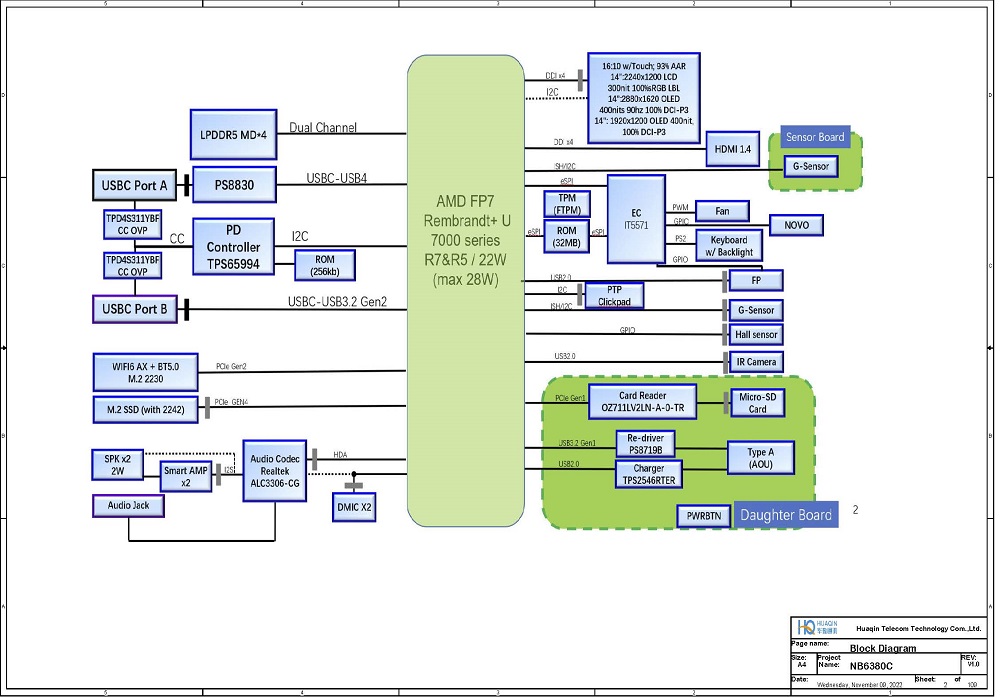This screenshot has width=1000, height=697.
Task: Click the TPM (FTPM) block
Action: tap(567, 204)
